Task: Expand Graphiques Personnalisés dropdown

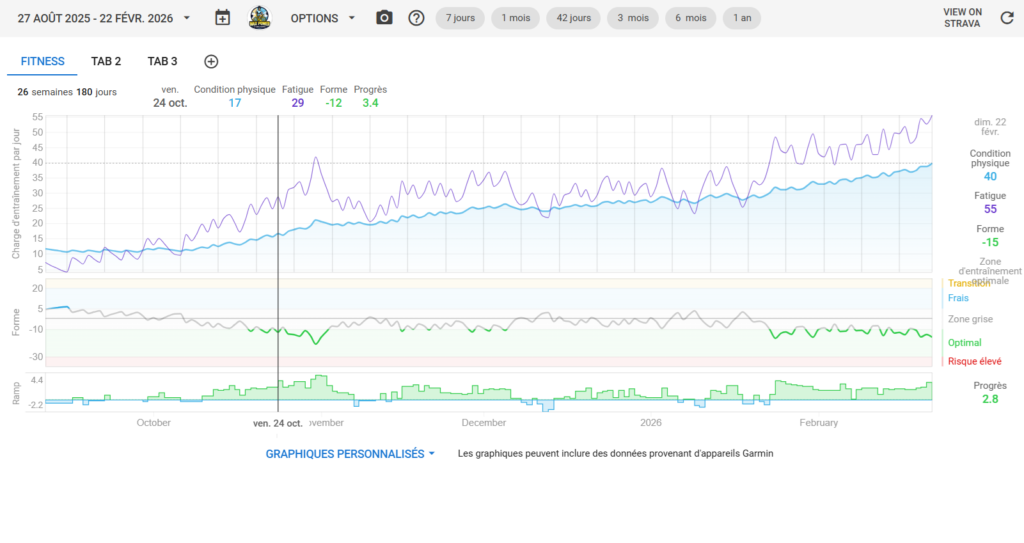Action: point(350,453)
